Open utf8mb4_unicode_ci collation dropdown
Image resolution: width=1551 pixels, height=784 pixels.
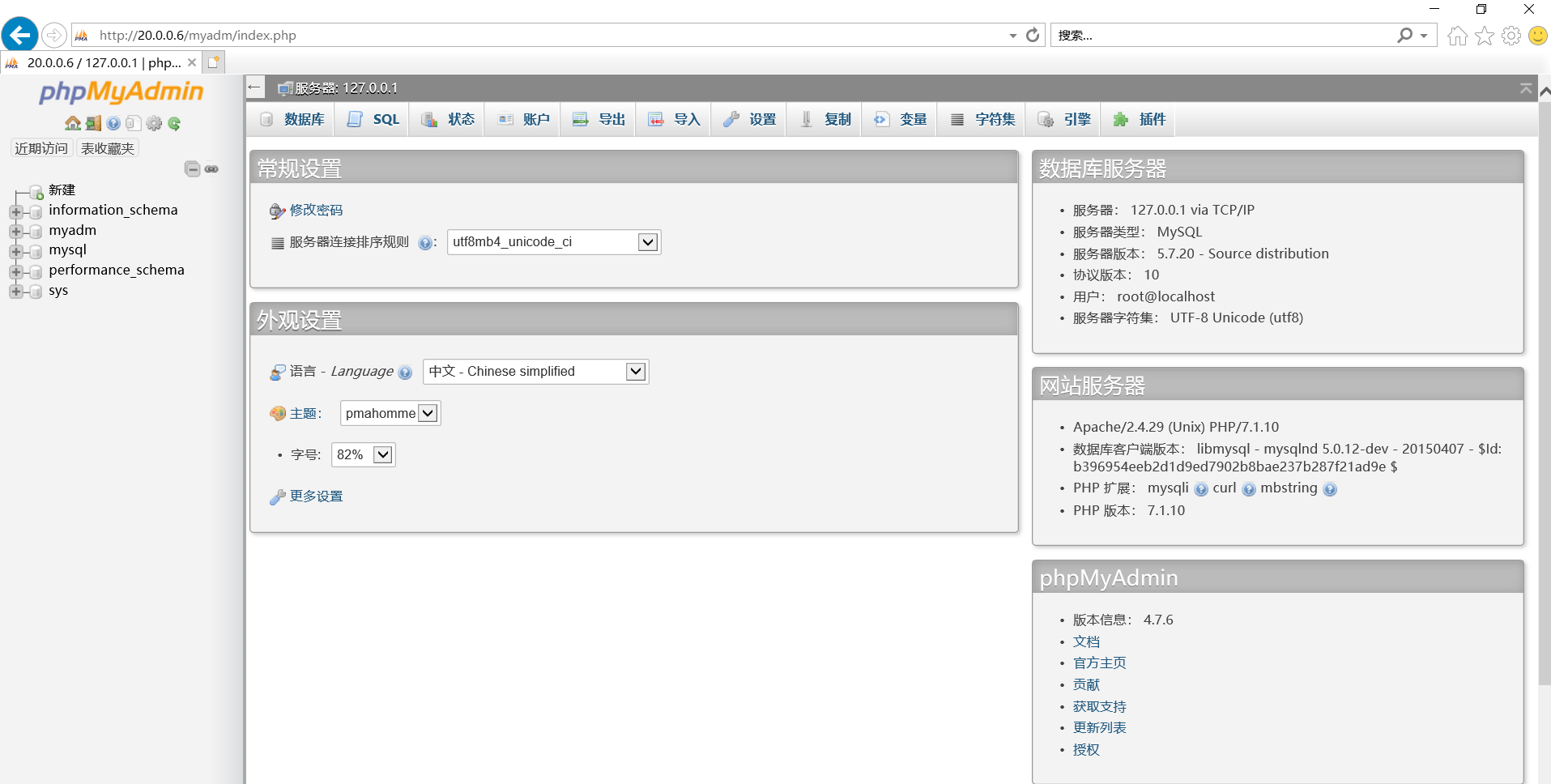[x=554, y=242]
